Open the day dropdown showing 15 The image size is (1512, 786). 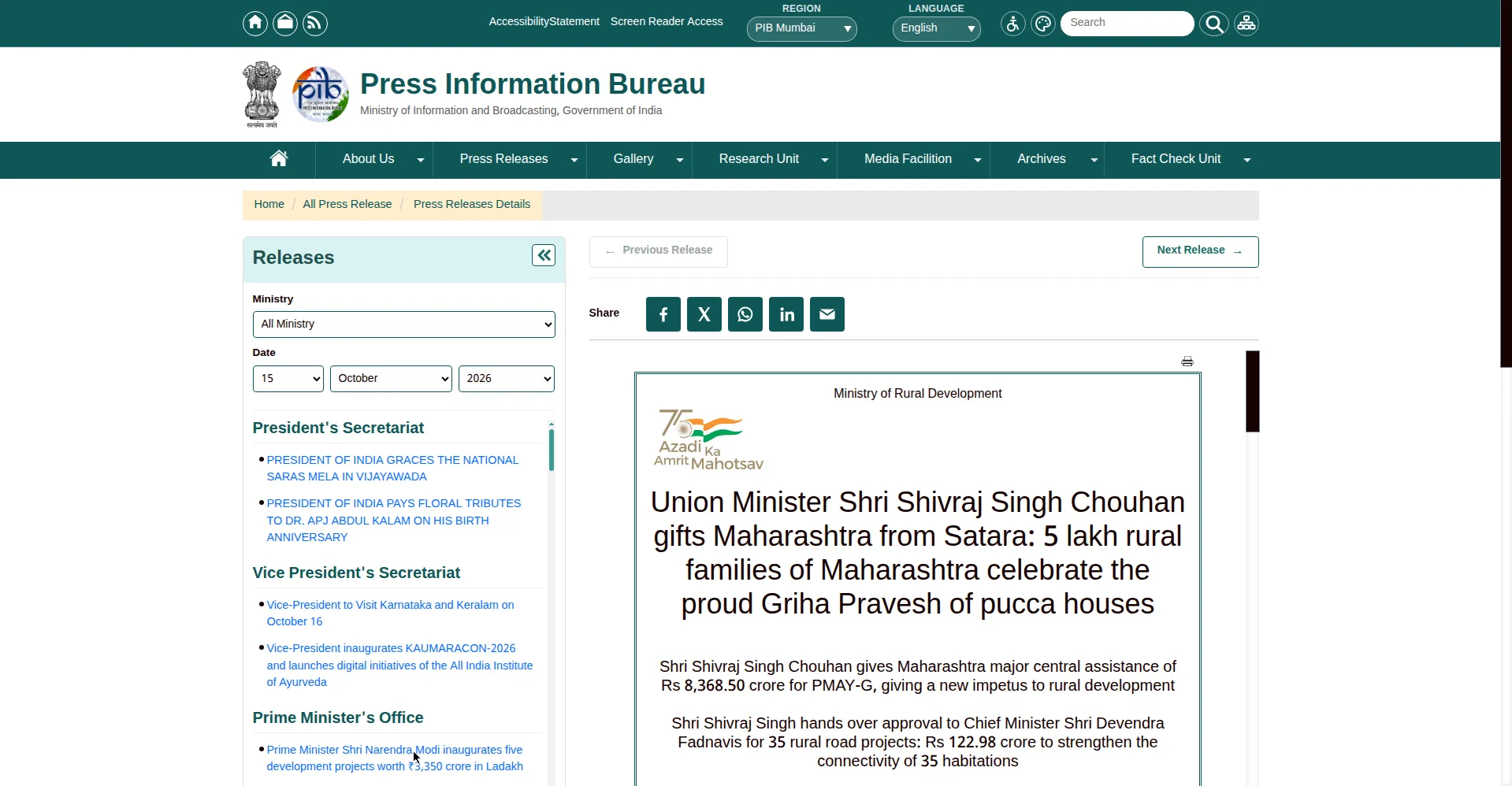click(288, 379)
